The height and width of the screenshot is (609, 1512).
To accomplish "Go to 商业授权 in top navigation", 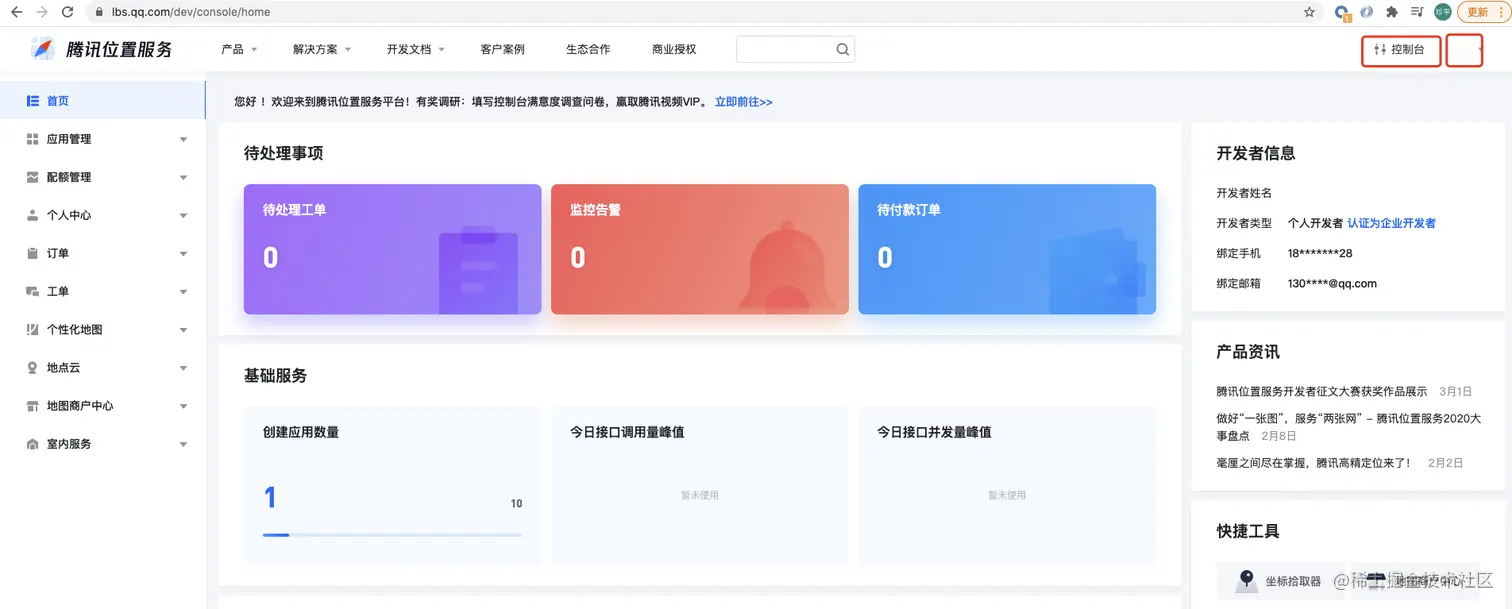I will pos(674,49).
